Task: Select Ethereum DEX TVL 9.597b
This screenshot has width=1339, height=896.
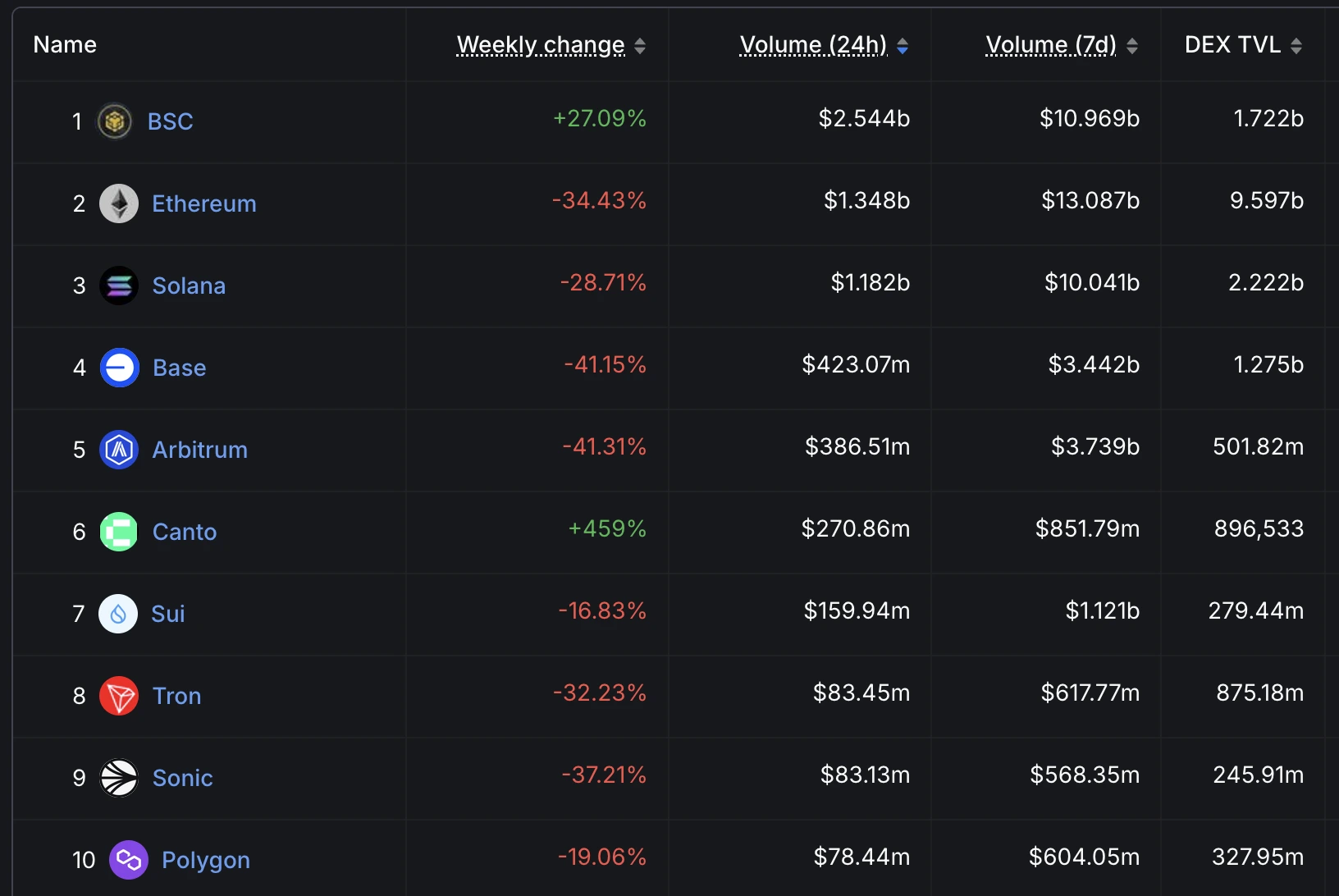Action: click(1267, 200)
